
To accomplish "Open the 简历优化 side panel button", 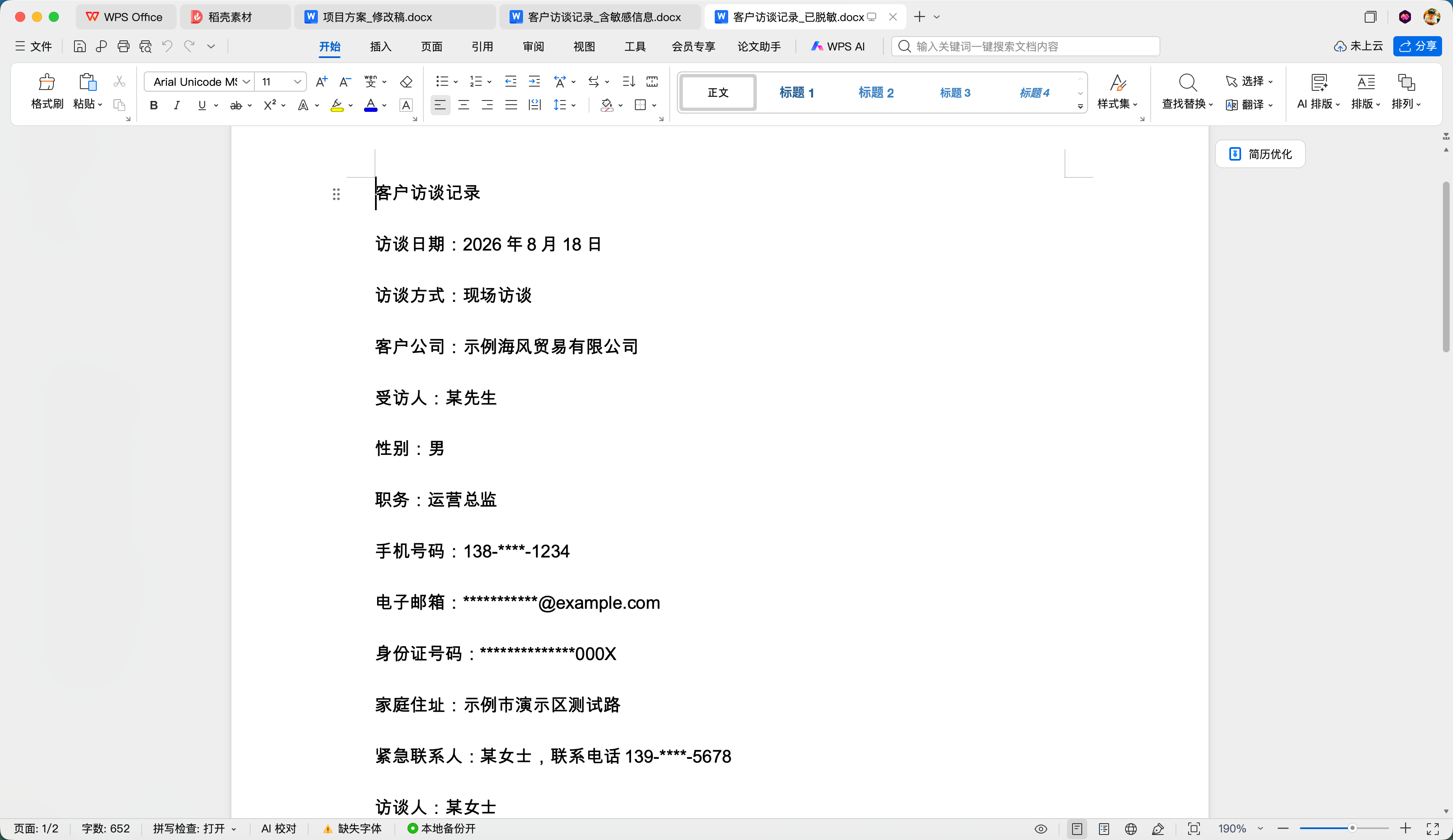I will 1260,154.
